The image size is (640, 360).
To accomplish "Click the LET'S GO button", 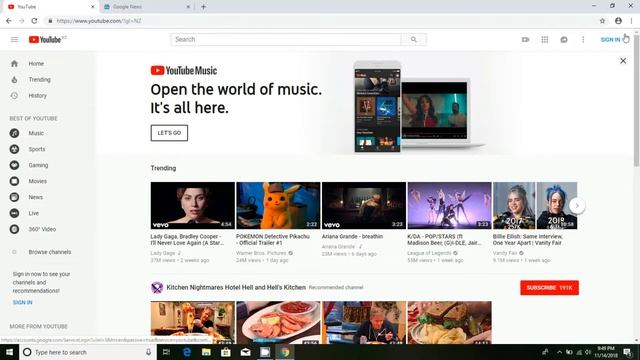I will [x=169, y=133].
